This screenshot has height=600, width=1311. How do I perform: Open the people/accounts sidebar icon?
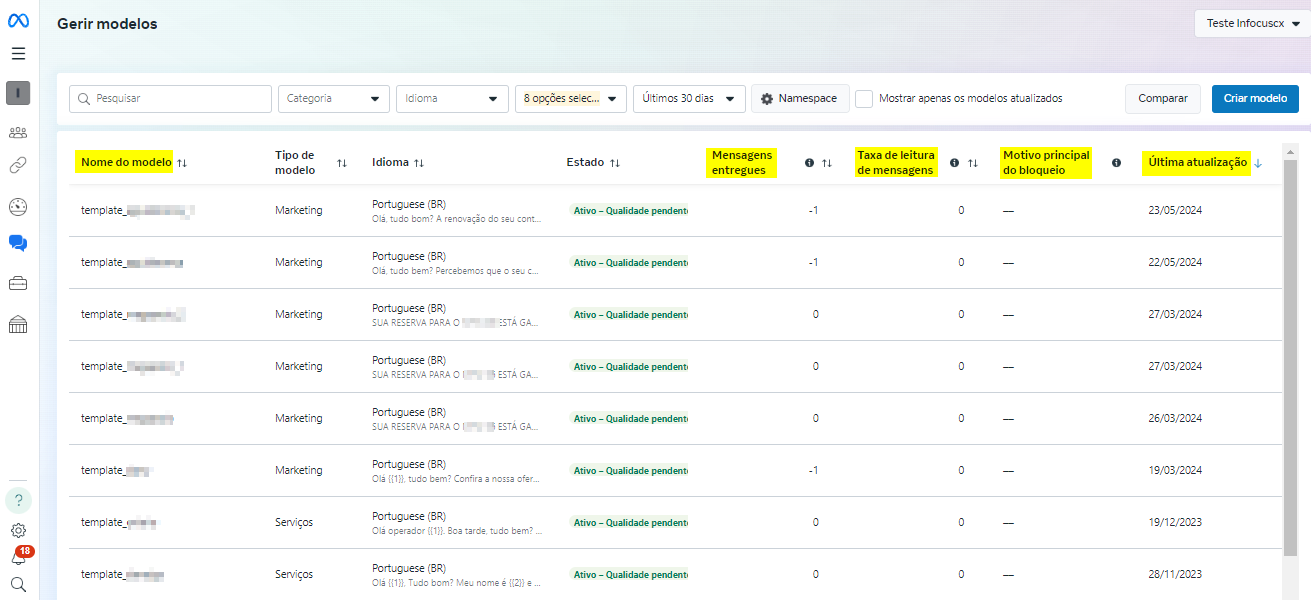18,132
